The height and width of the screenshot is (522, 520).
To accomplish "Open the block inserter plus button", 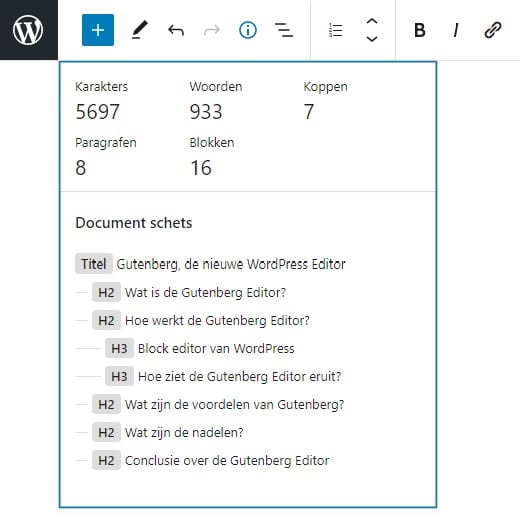I will (98, 30).
